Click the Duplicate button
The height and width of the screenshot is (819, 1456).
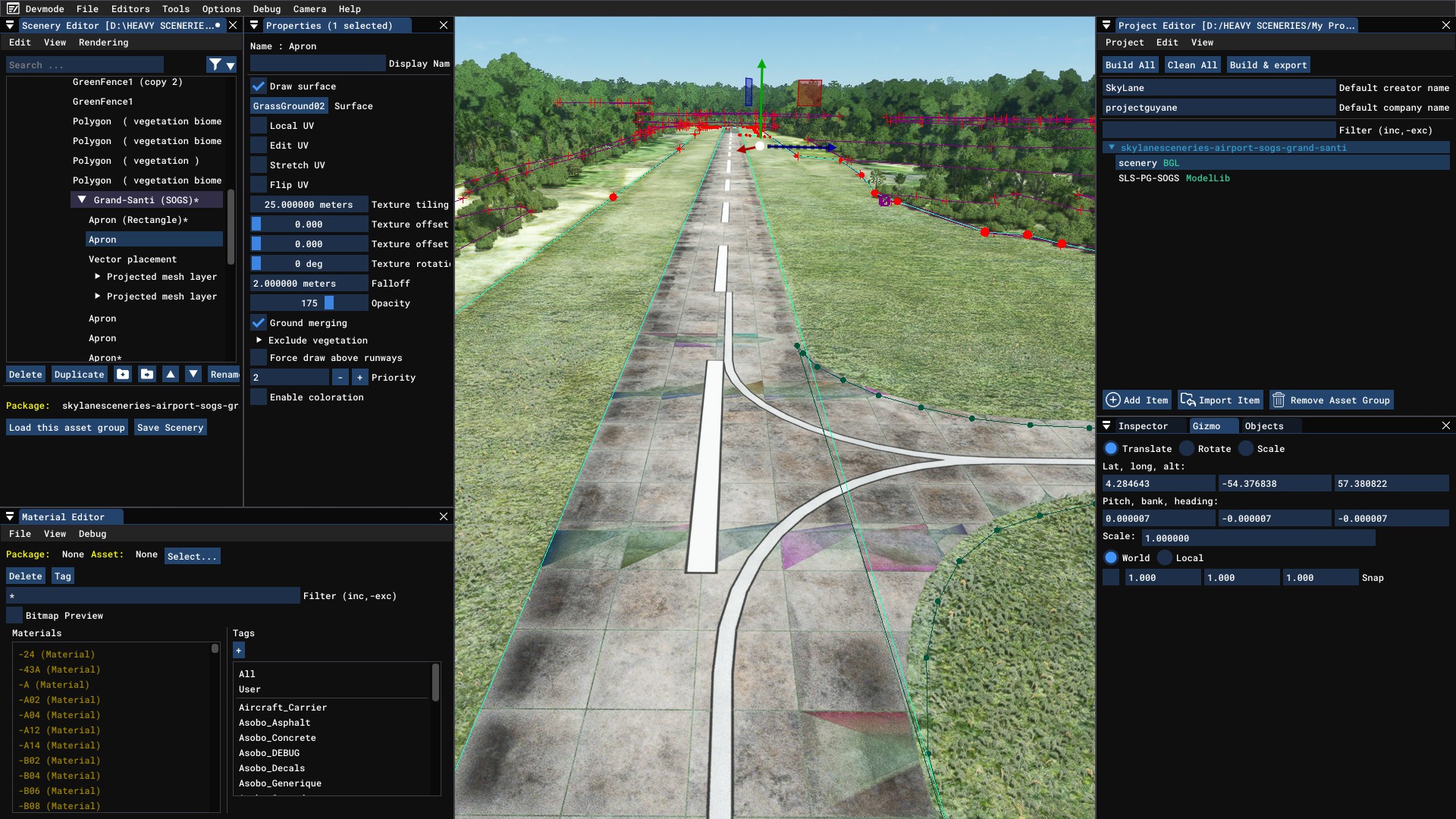pyautogui.click(x=80, y=374)
